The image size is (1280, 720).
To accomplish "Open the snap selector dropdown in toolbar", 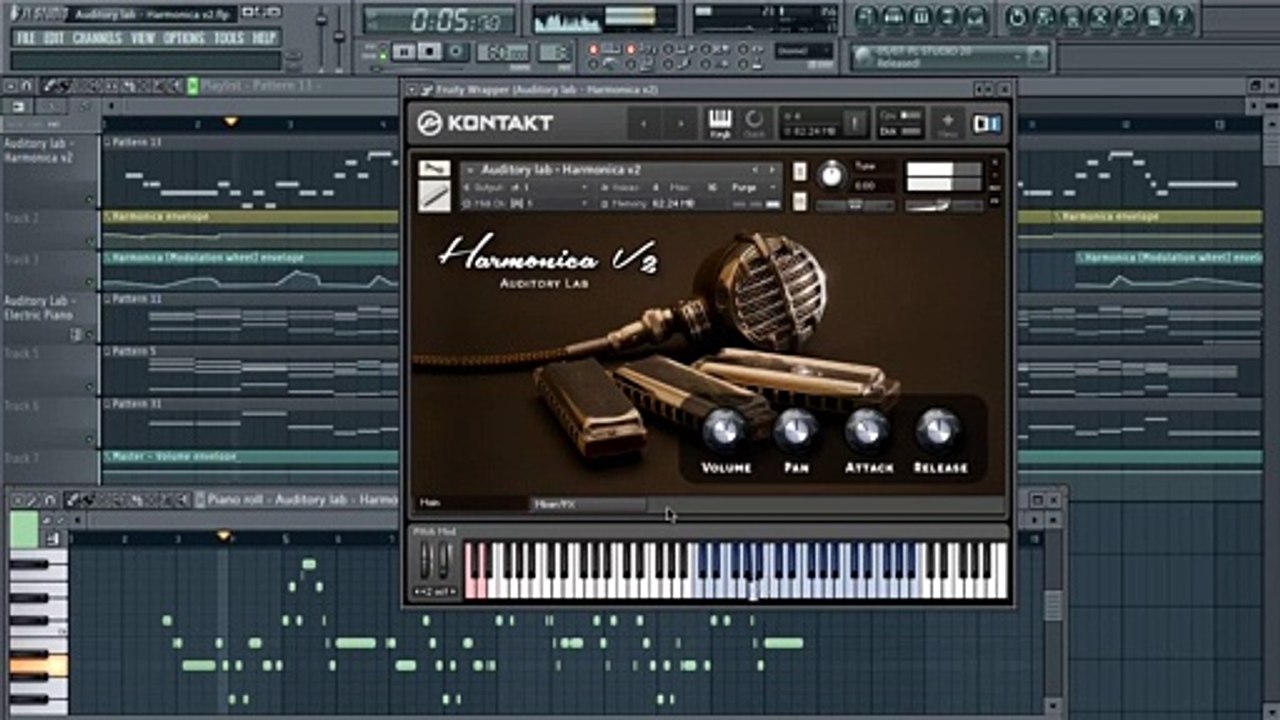I will (x=806, y=50).
